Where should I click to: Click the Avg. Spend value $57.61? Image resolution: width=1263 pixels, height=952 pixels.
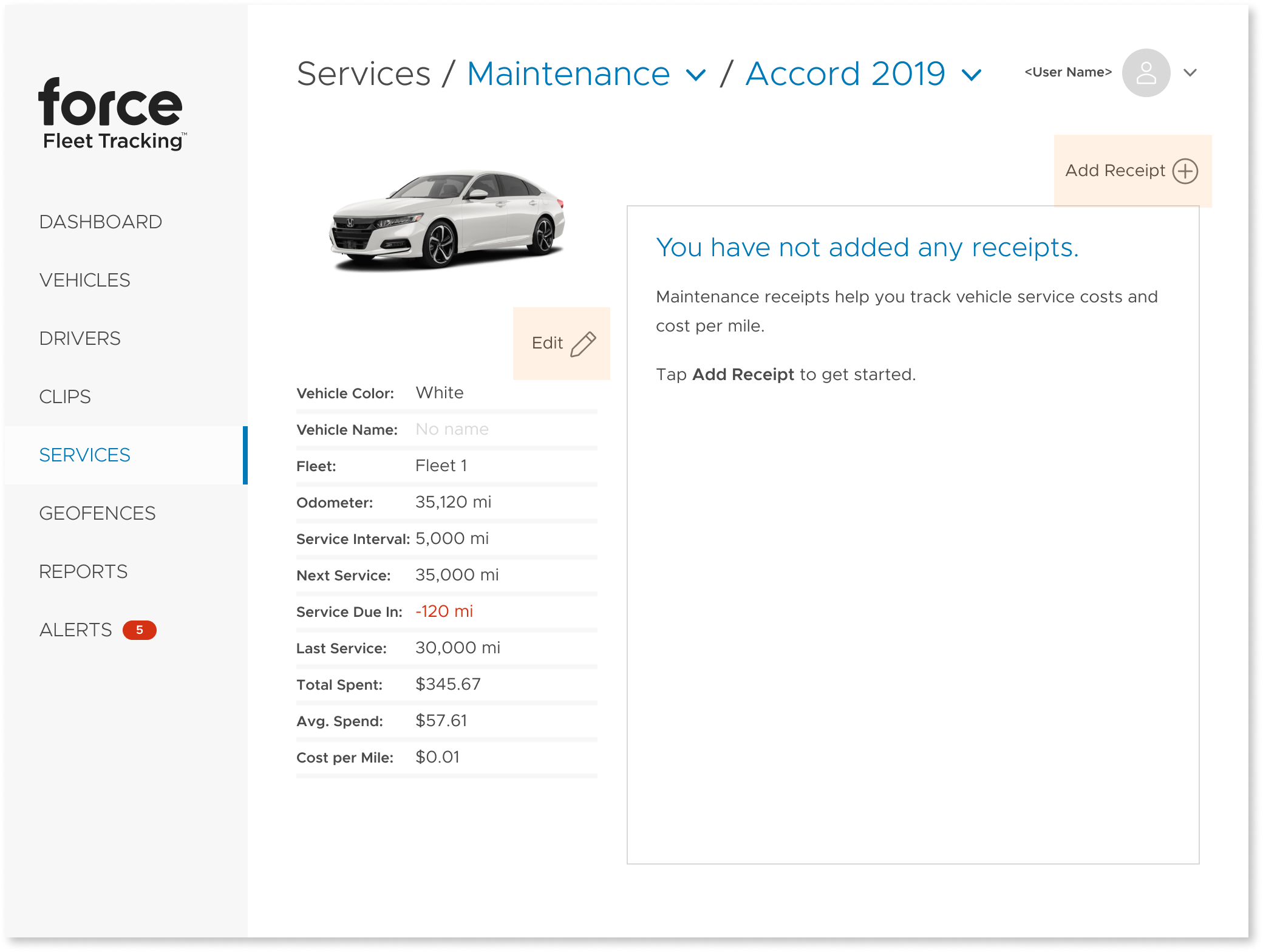[x=441, y=721]
